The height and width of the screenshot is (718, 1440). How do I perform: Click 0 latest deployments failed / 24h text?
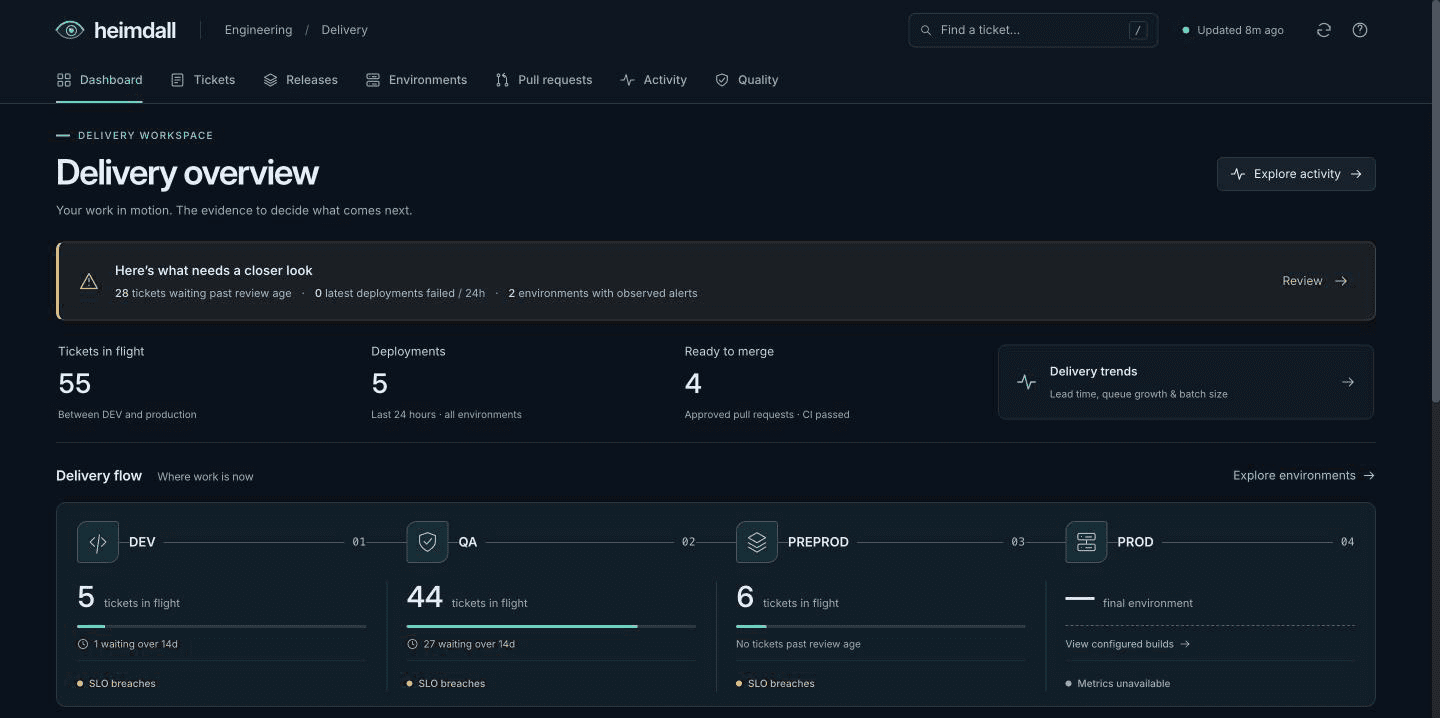(x=400, y=294)
